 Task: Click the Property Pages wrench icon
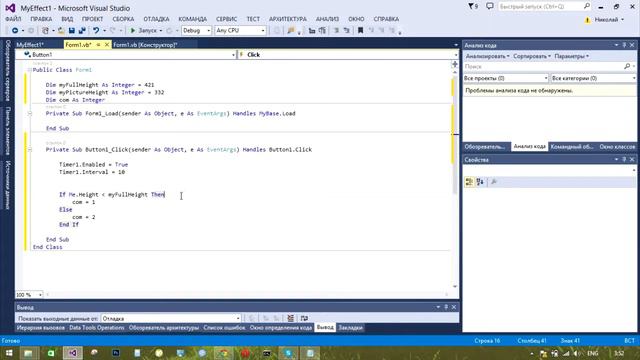[x=493, y=182]
